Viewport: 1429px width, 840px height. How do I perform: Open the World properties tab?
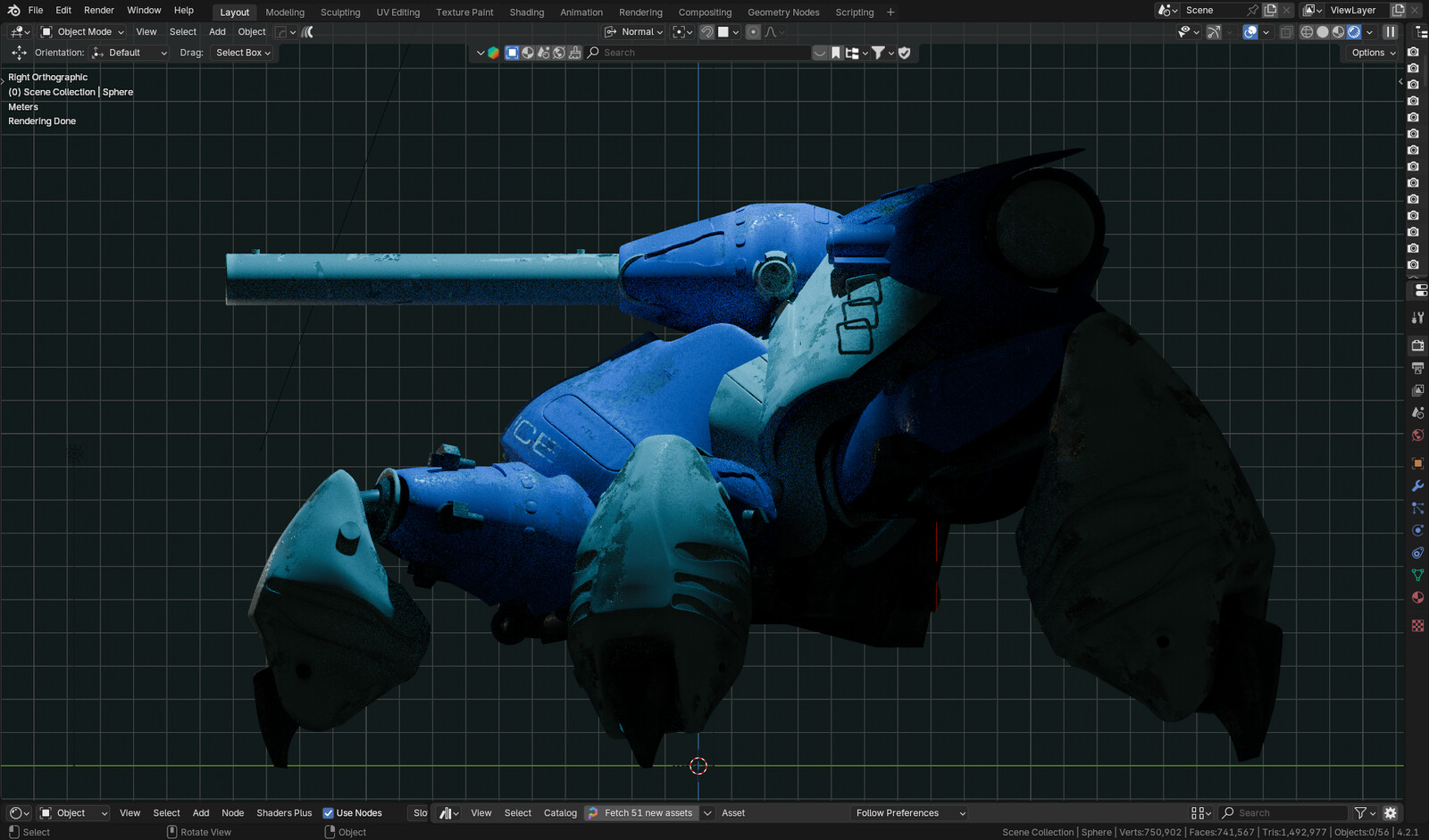click(x=1417, y=435)
